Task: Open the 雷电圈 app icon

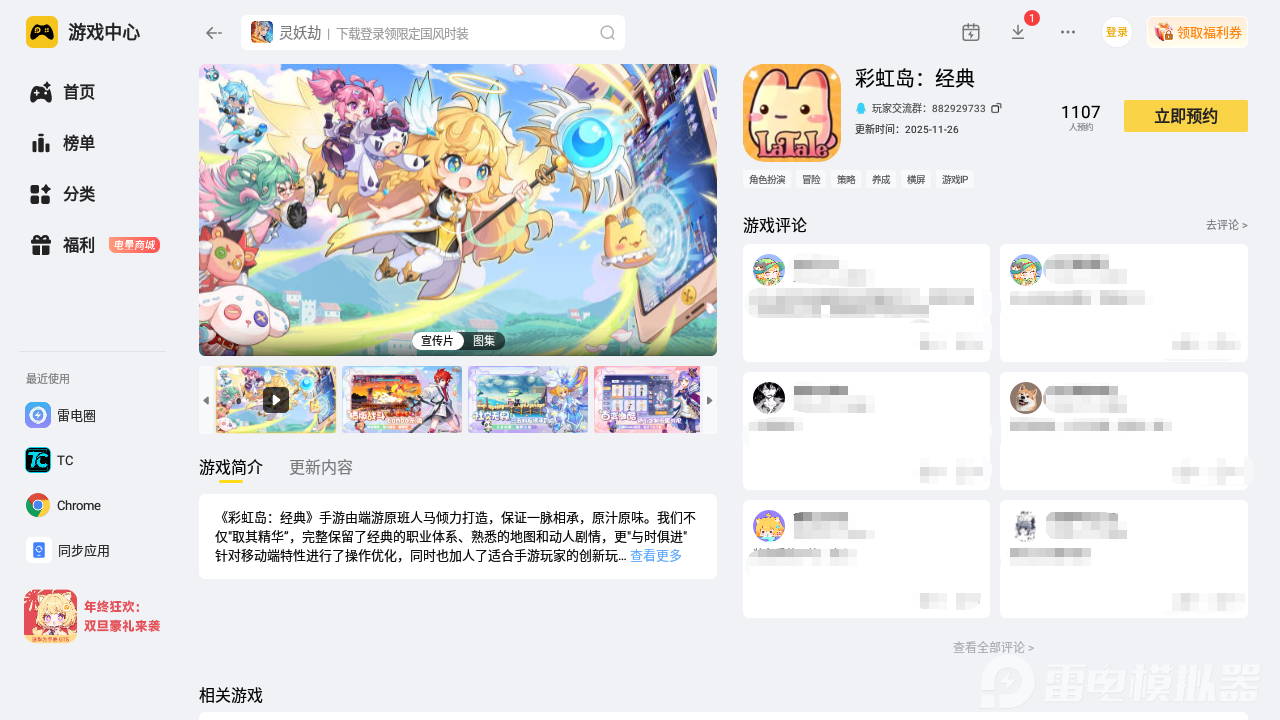Action: pyautogui.click(x=38, y=415)
